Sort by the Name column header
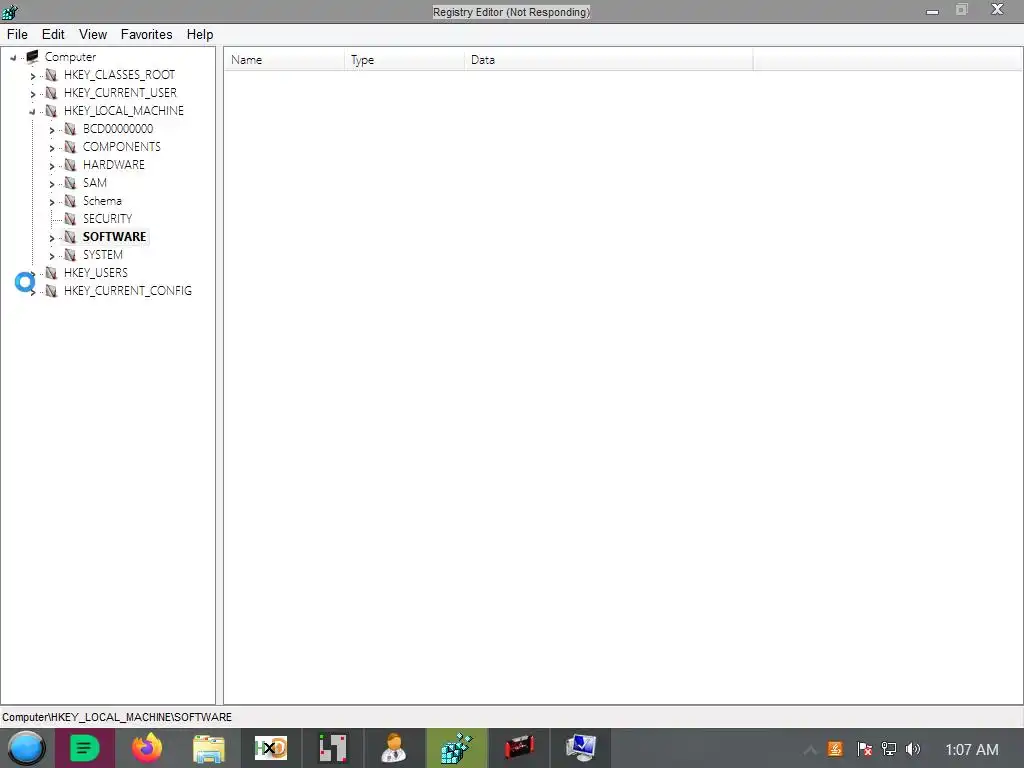The image size is (1024, 768). pyautogui.click(x=284, y=60)
